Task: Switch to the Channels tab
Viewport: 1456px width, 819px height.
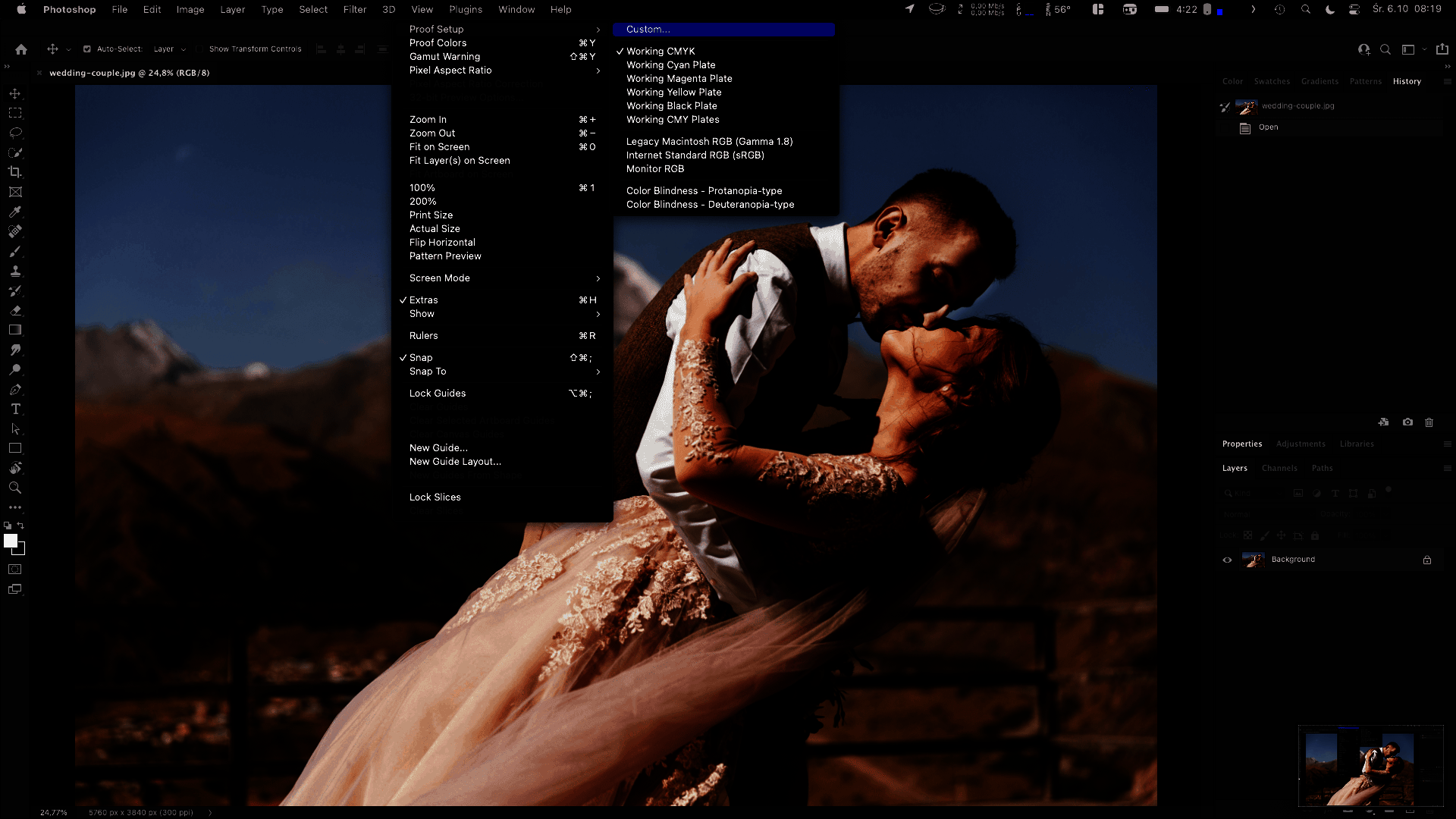Action: click(1279, 469)
